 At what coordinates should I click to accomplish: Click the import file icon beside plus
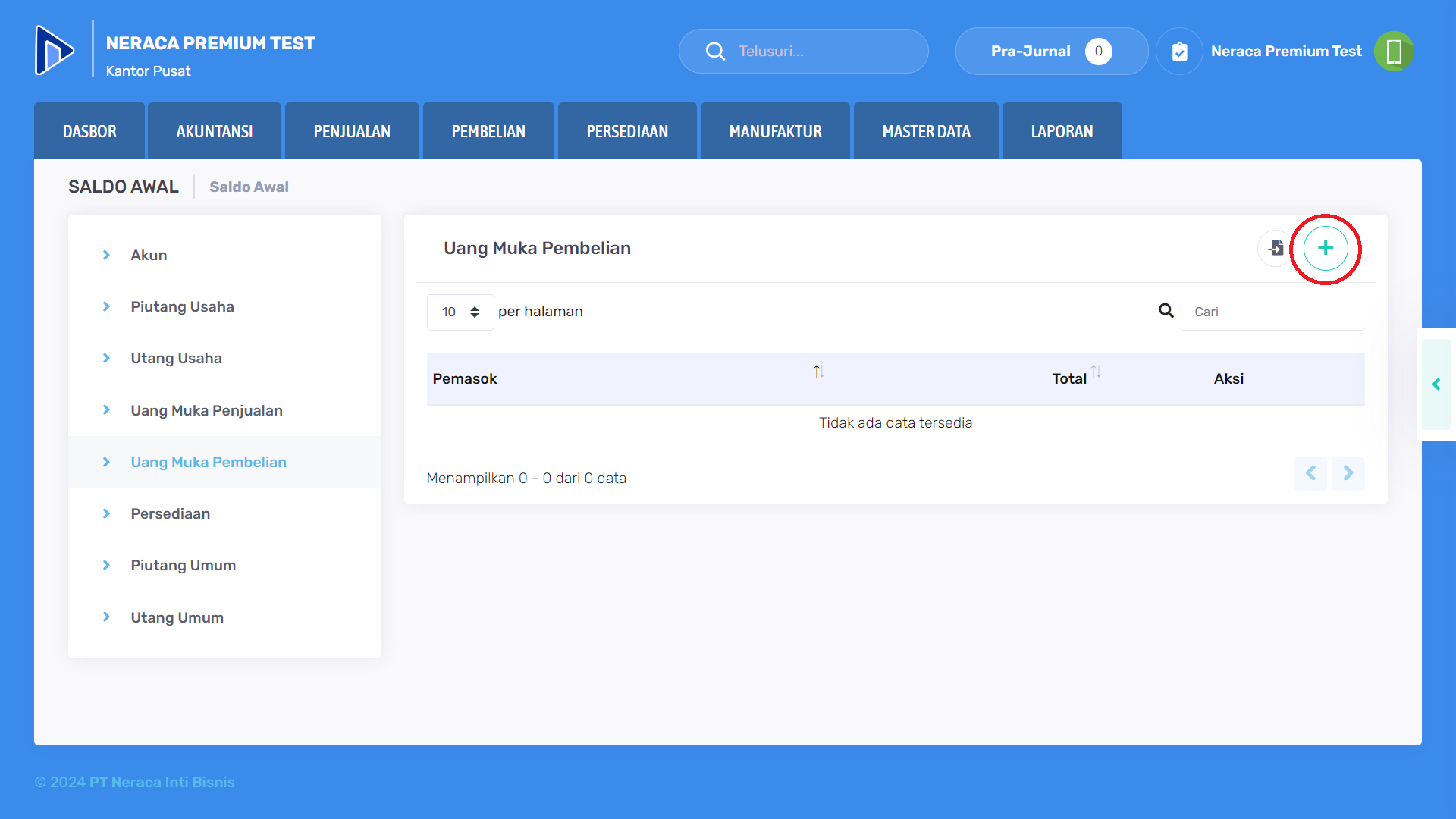[1276, 248]
